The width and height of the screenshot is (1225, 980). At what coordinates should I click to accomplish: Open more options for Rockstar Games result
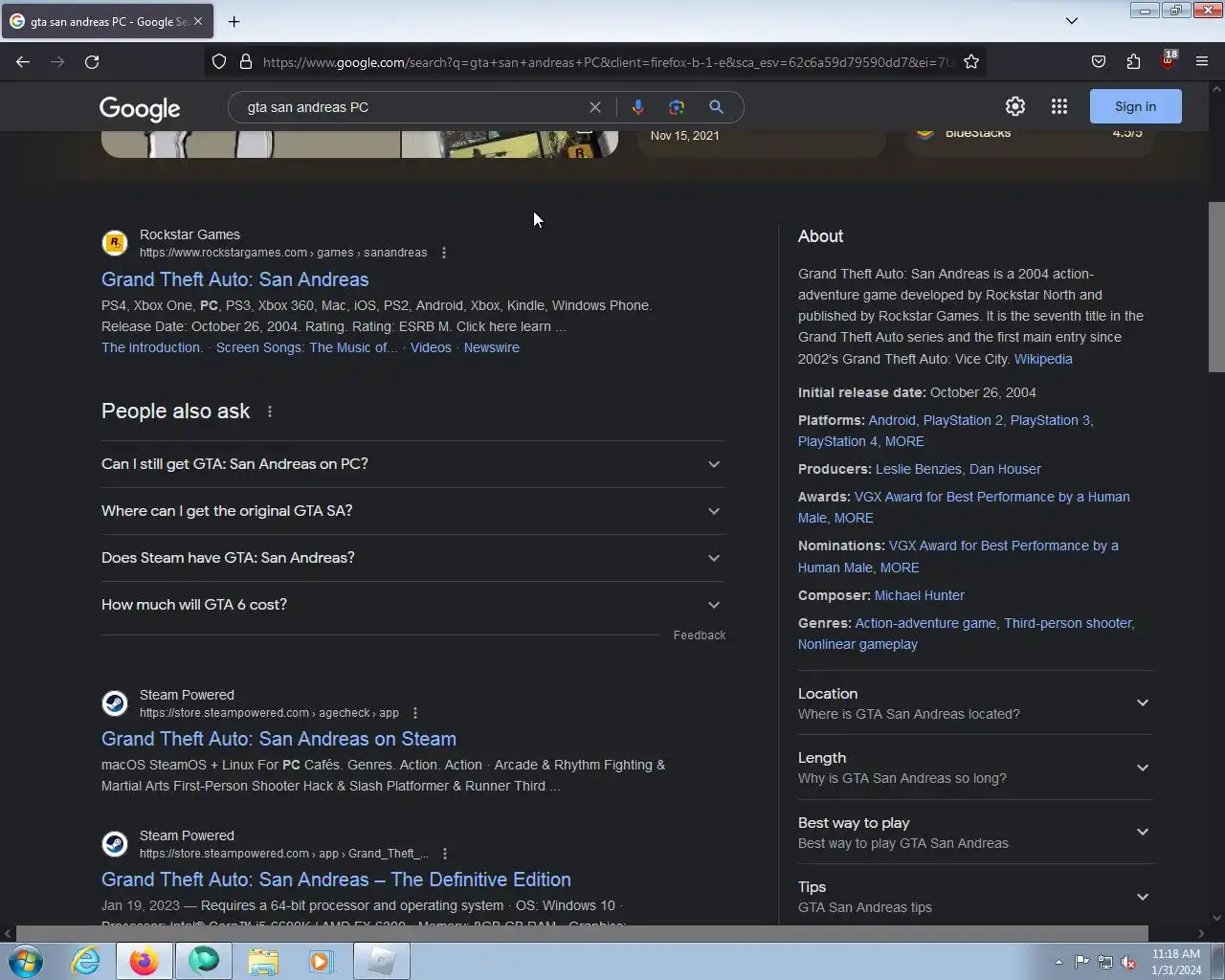click(x=444, y=253)
